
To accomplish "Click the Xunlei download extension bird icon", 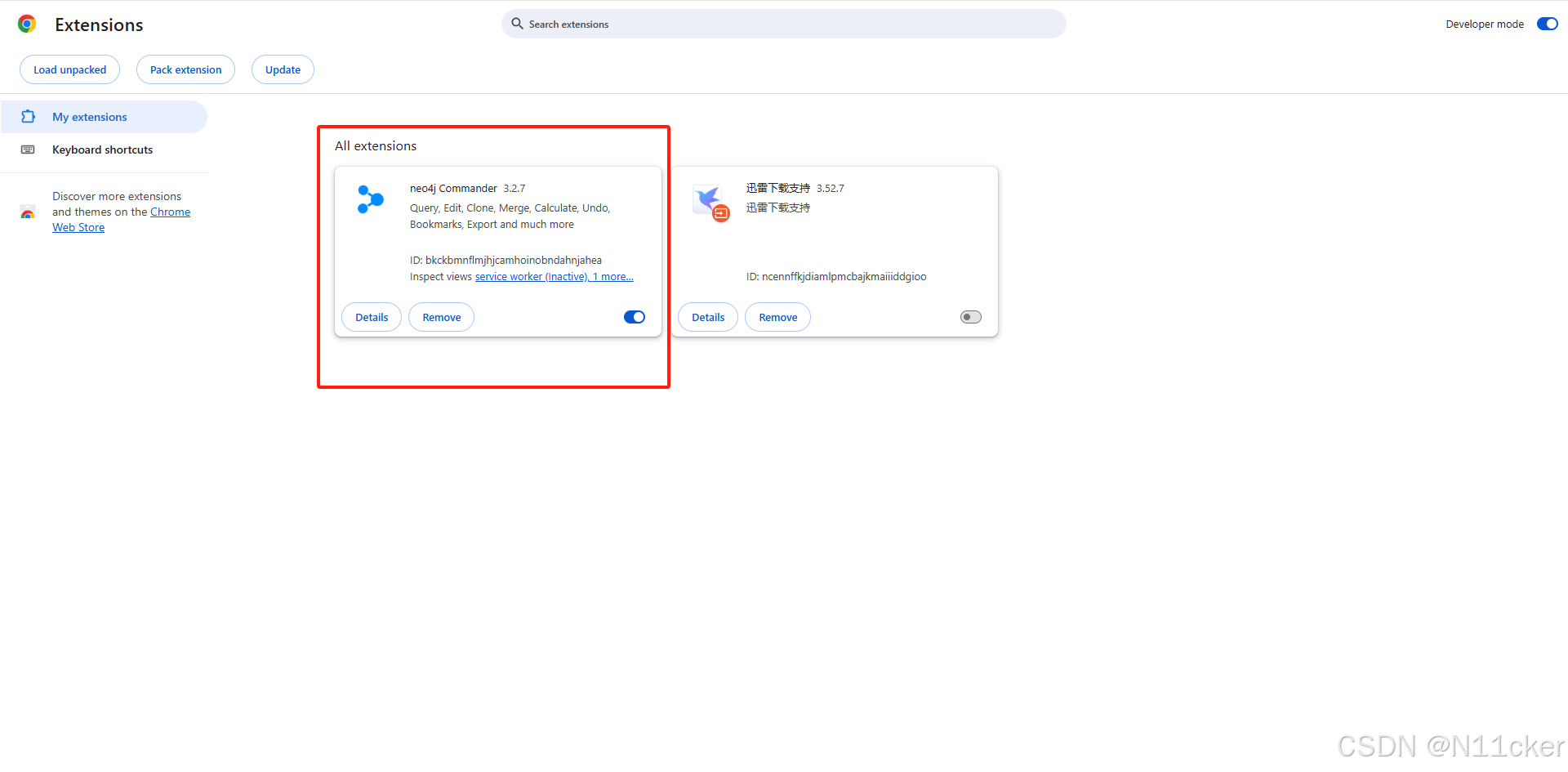I will coord(709,201).
